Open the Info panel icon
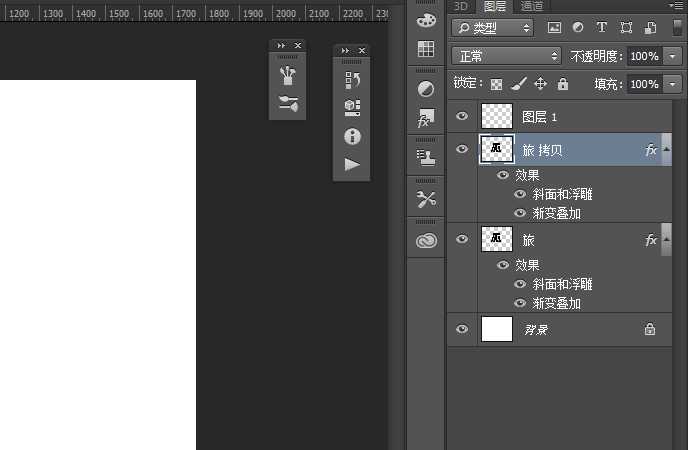Image resolution: width=700 pixels, height=450 pixels. point(351,136)
